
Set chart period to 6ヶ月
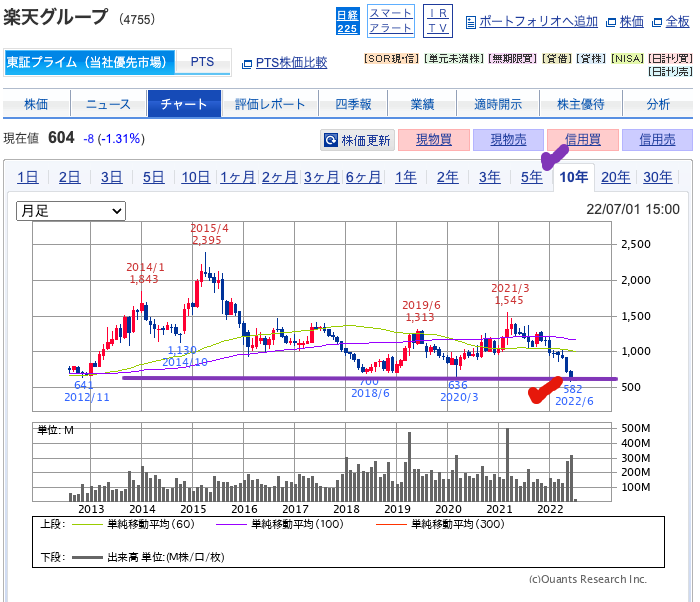pos(363,177)
